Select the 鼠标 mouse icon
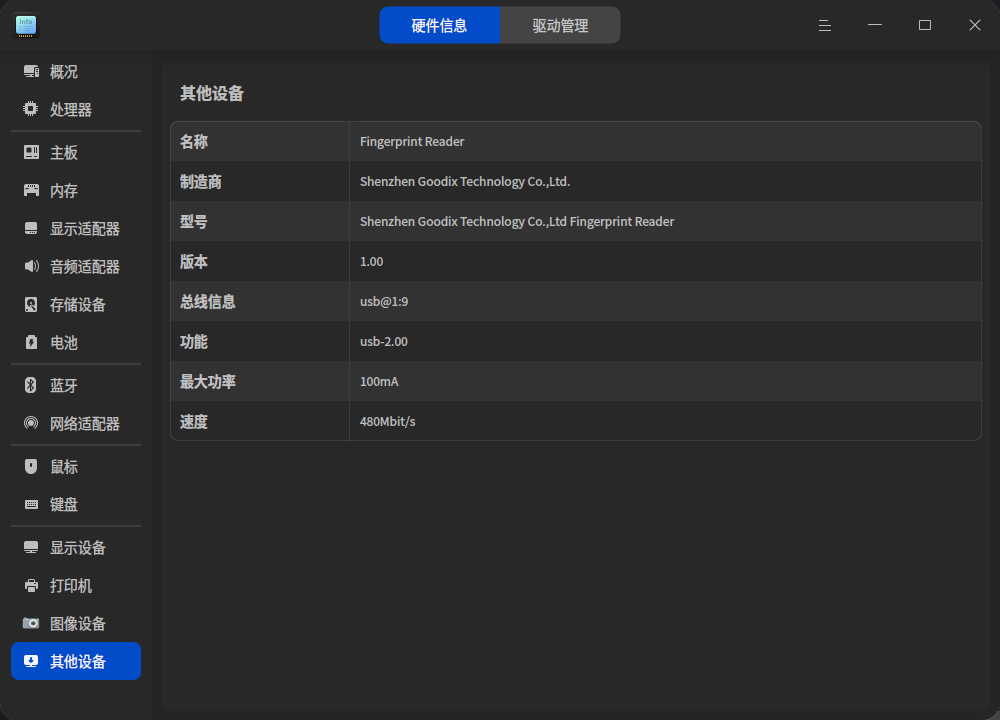The image size is (1000, 720). coord(31,466)
